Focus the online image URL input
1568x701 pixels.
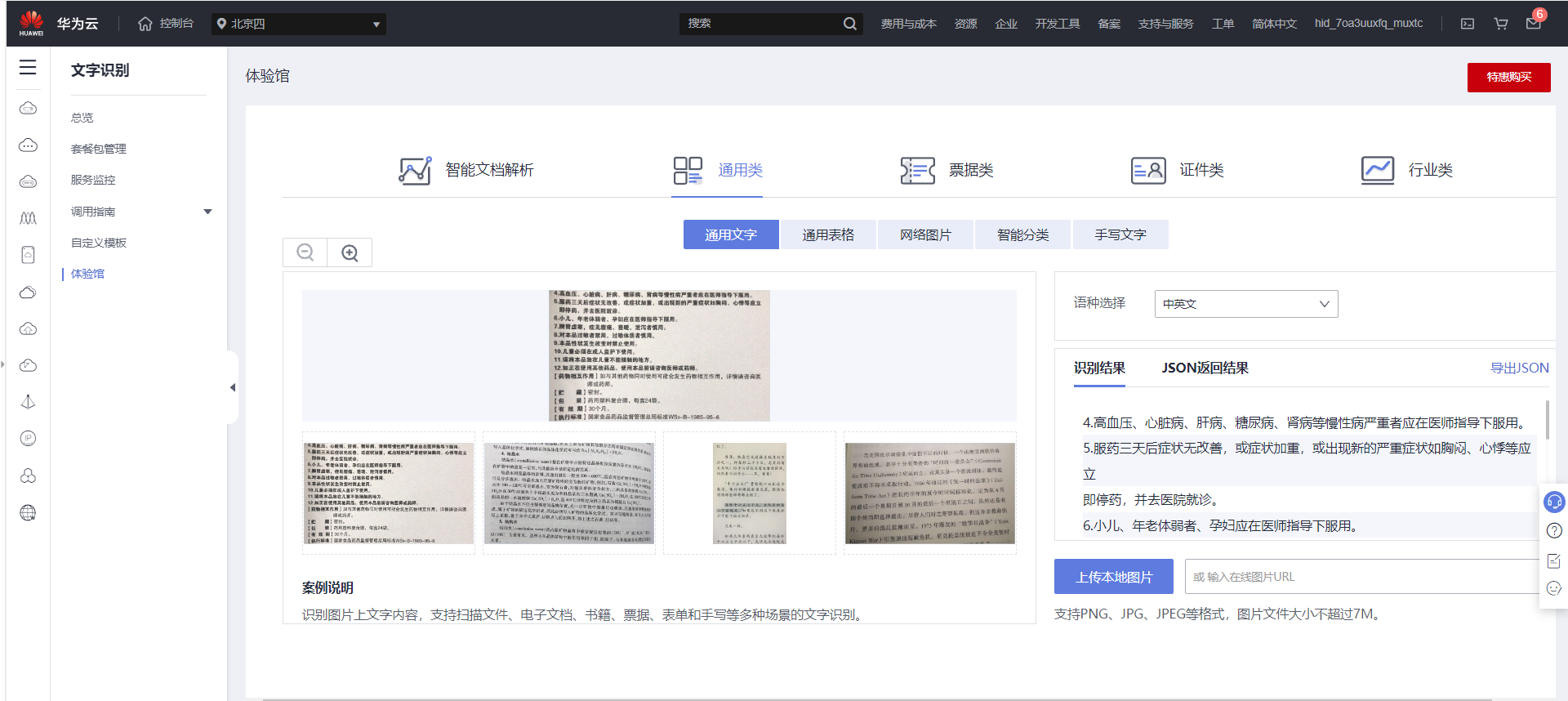(1362, 577)
